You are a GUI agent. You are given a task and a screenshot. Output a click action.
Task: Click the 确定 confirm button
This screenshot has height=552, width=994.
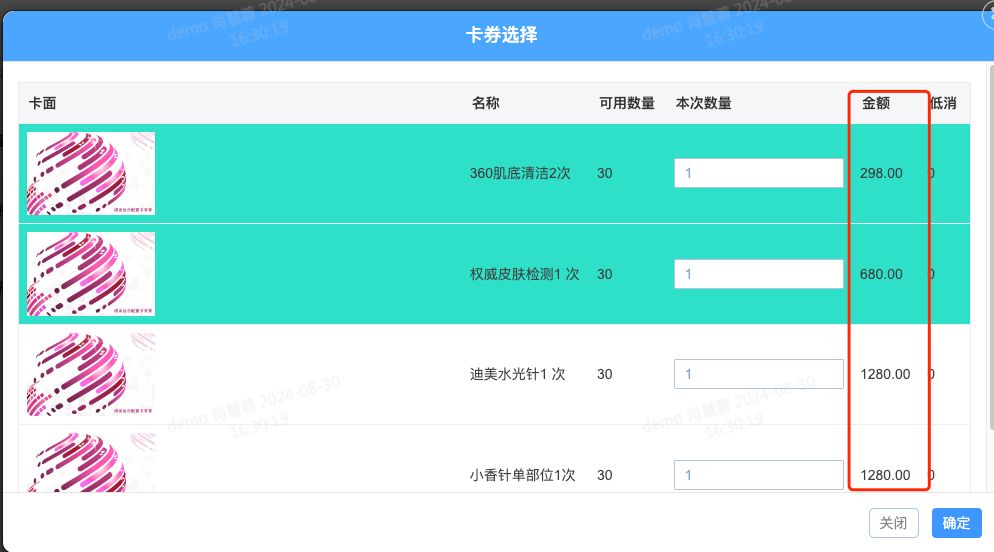coord(956,523)
